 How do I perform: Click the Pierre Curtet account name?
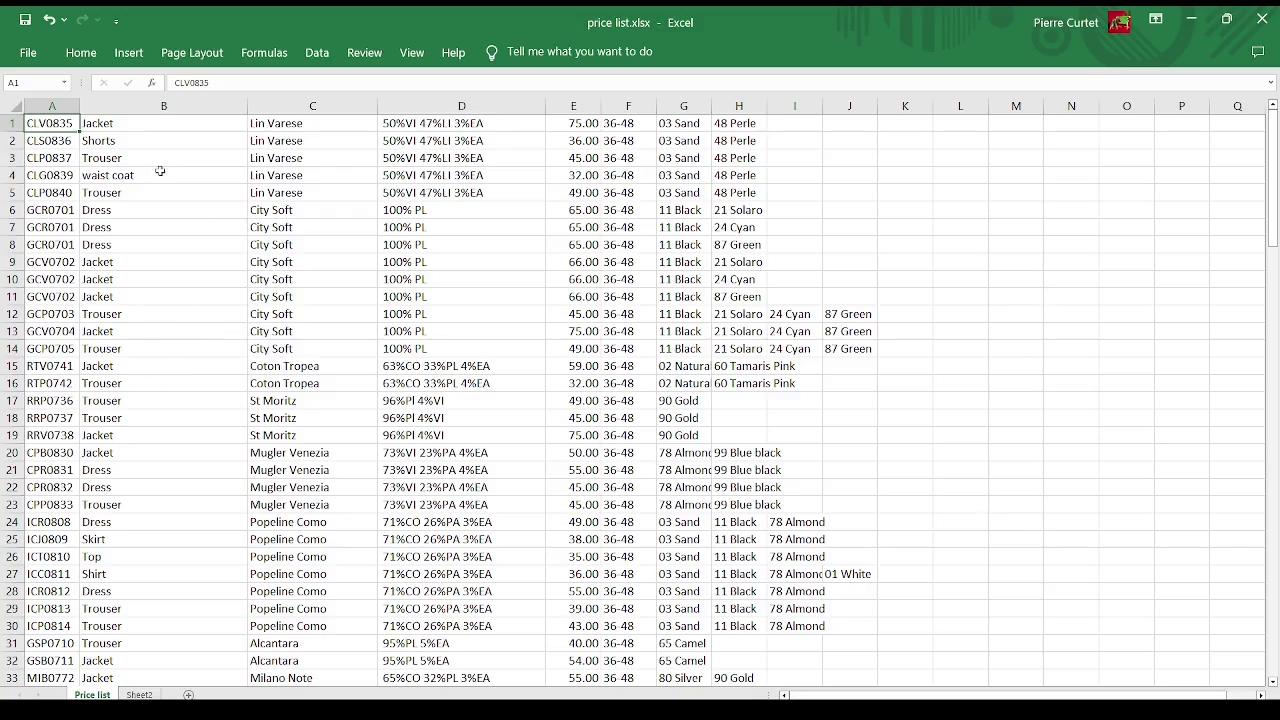pyautogui.click(x=1065, y=22)
